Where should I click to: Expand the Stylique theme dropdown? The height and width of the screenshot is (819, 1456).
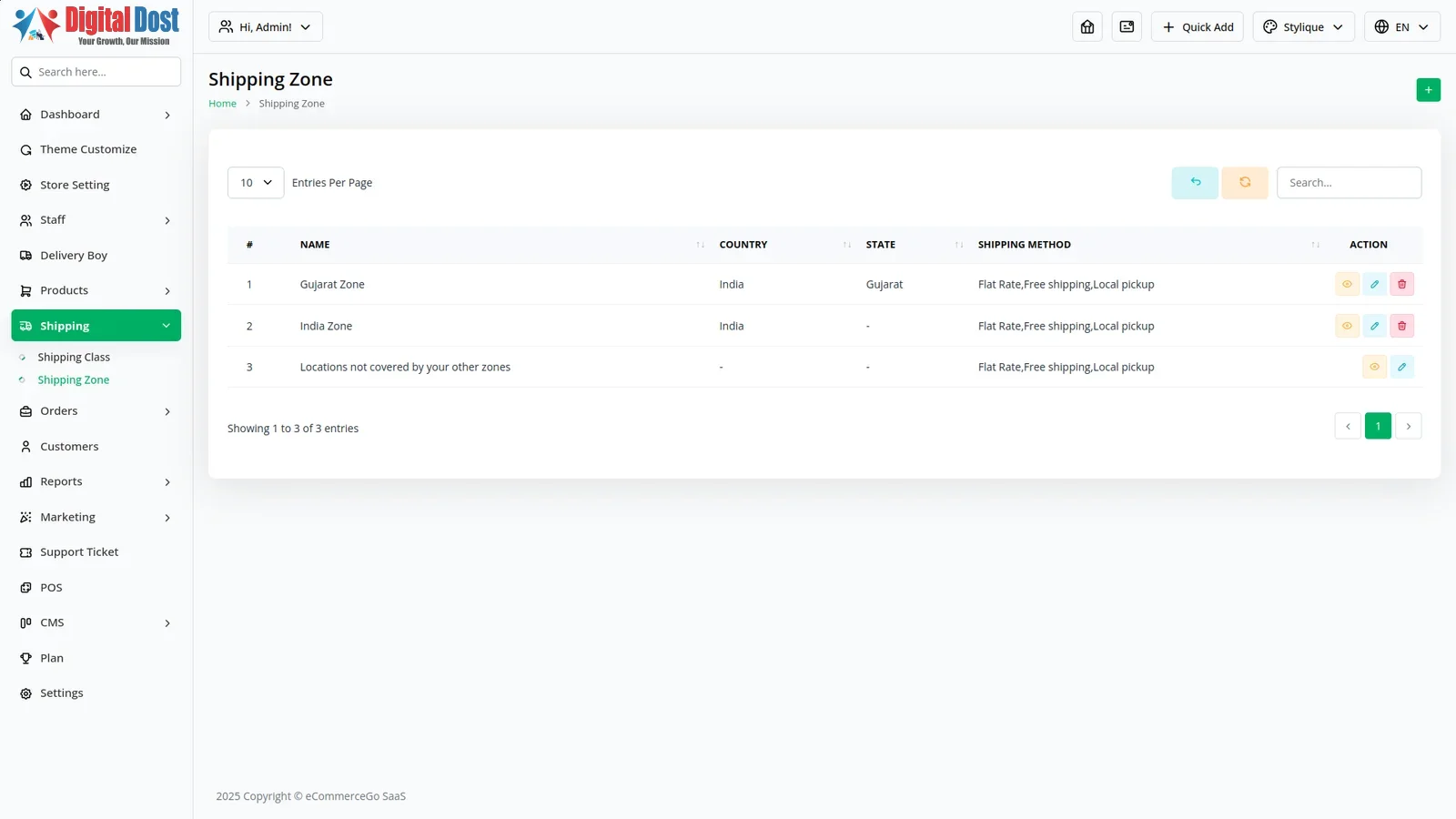[x=1303, y=27]
